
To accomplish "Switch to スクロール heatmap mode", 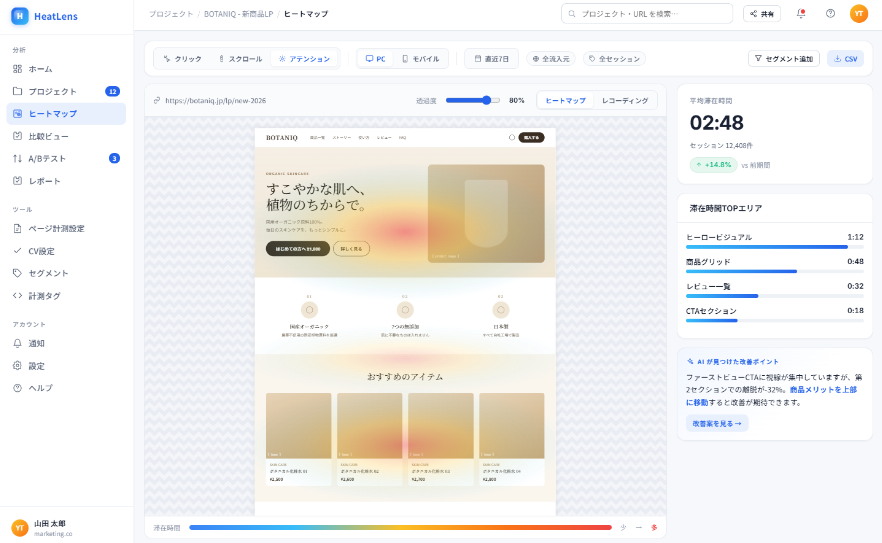I will tap(240, 59).
